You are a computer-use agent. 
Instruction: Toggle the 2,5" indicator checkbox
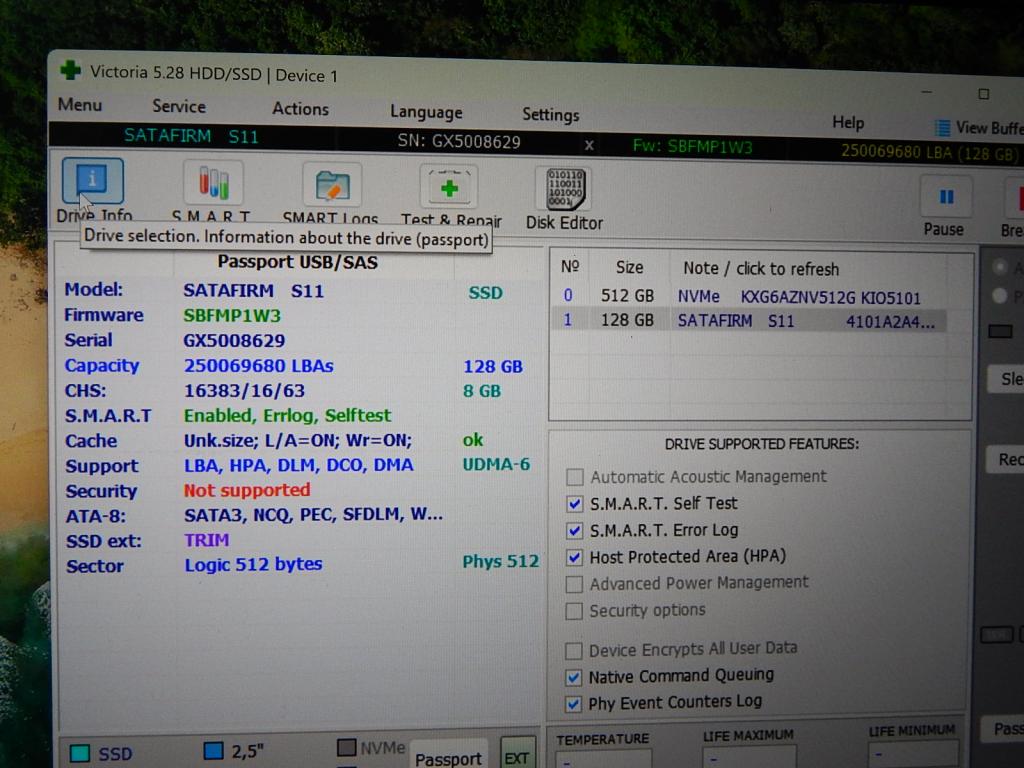[x=214, y=750]
